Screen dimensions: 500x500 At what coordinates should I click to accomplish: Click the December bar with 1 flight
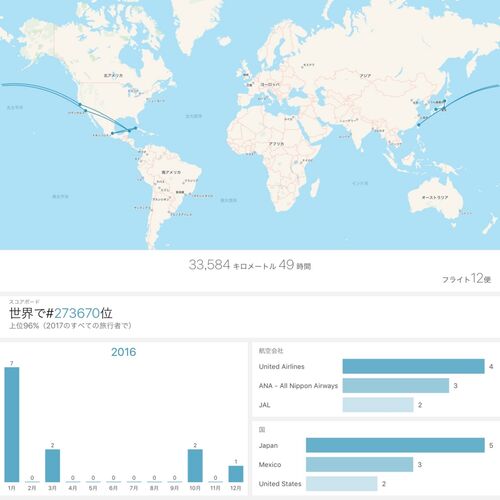tap(236, 474)
